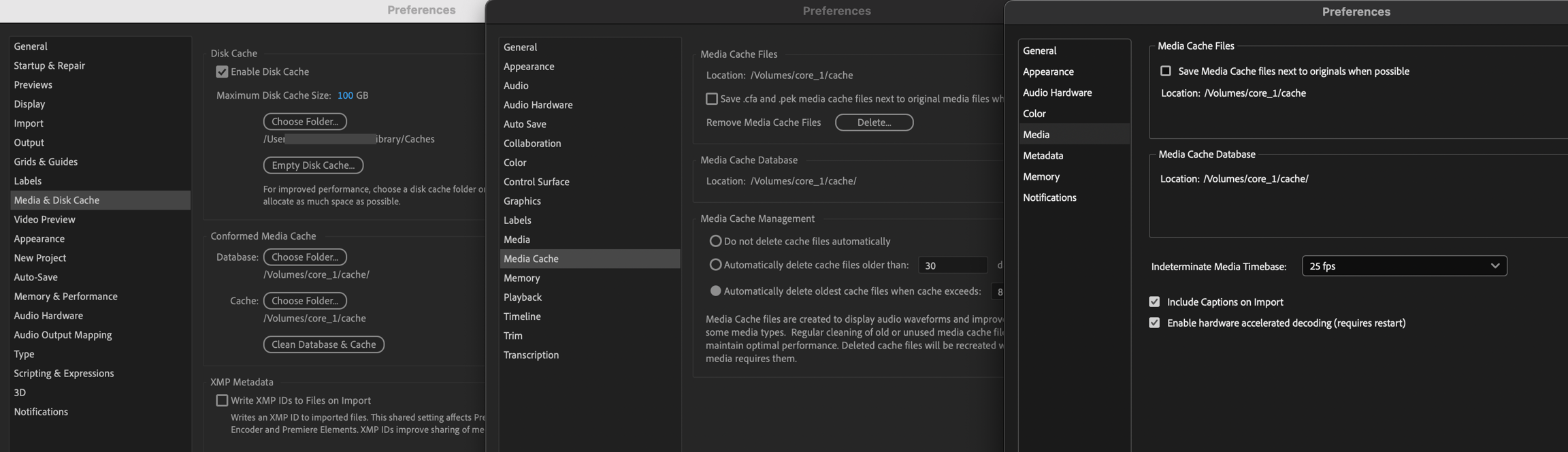Click the cache file age days input field
This screenshot has width=1568, height=452.
pos(952,265)
